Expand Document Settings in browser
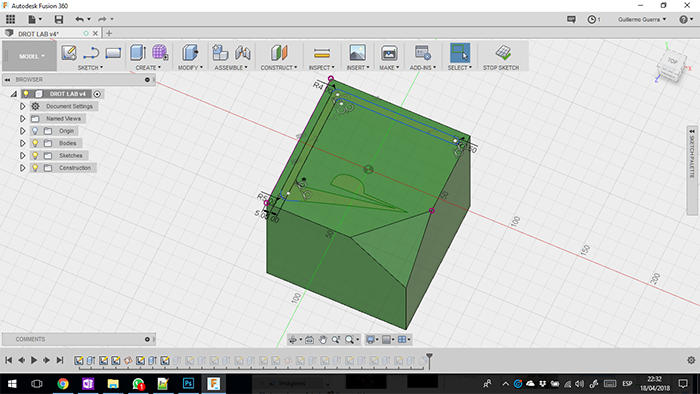Image resolution: width=700 pixels, height=394 pixels. pos(22,106)
